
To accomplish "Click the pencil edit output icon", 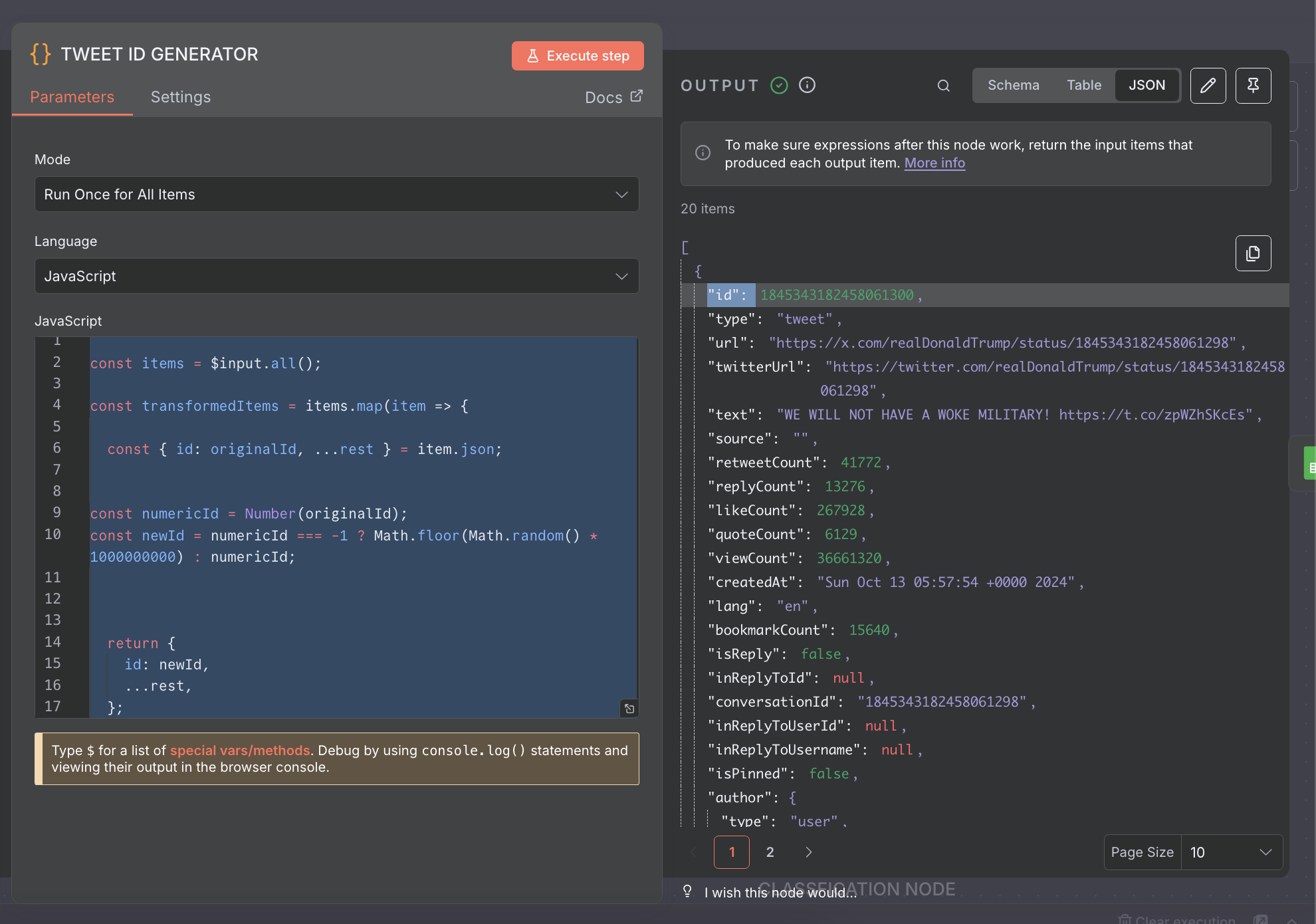I will [1208, 85].
